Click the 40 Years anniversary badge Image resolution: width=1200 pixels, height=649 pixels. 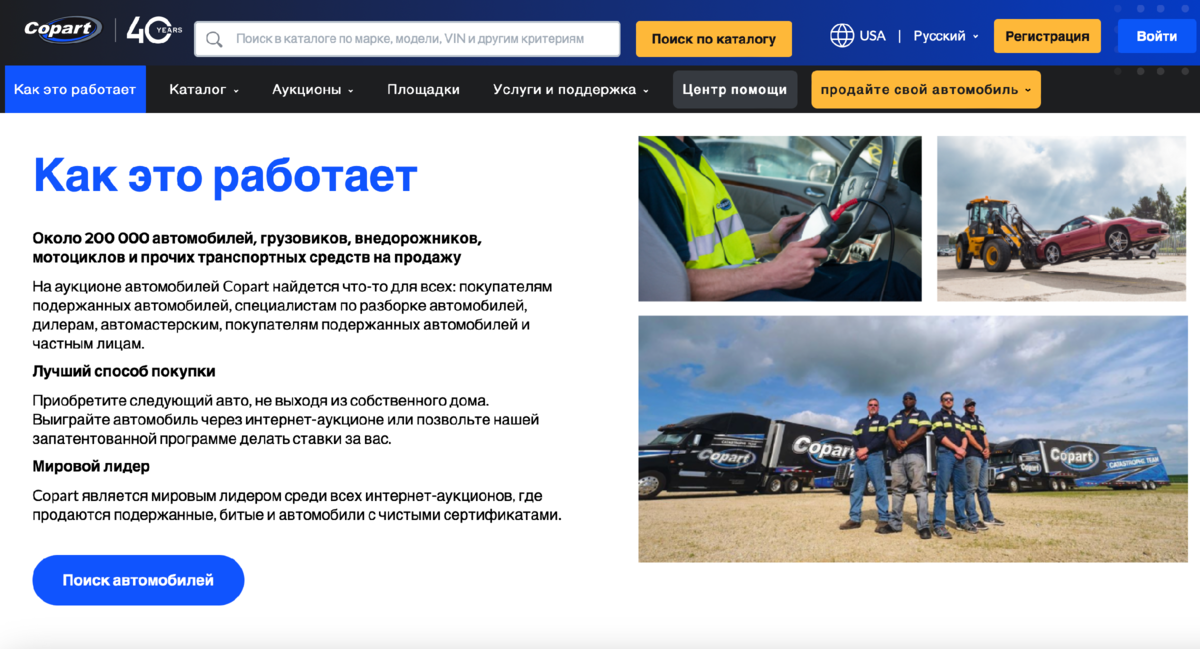click(x=154, y=30)
